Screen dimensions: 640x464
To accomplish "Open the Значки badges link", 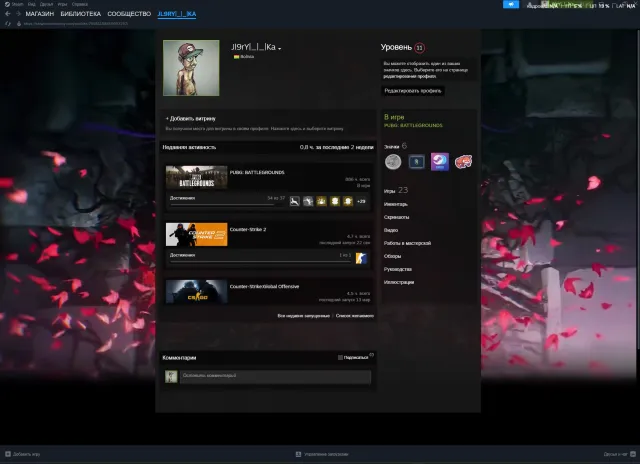I will 395,146.
